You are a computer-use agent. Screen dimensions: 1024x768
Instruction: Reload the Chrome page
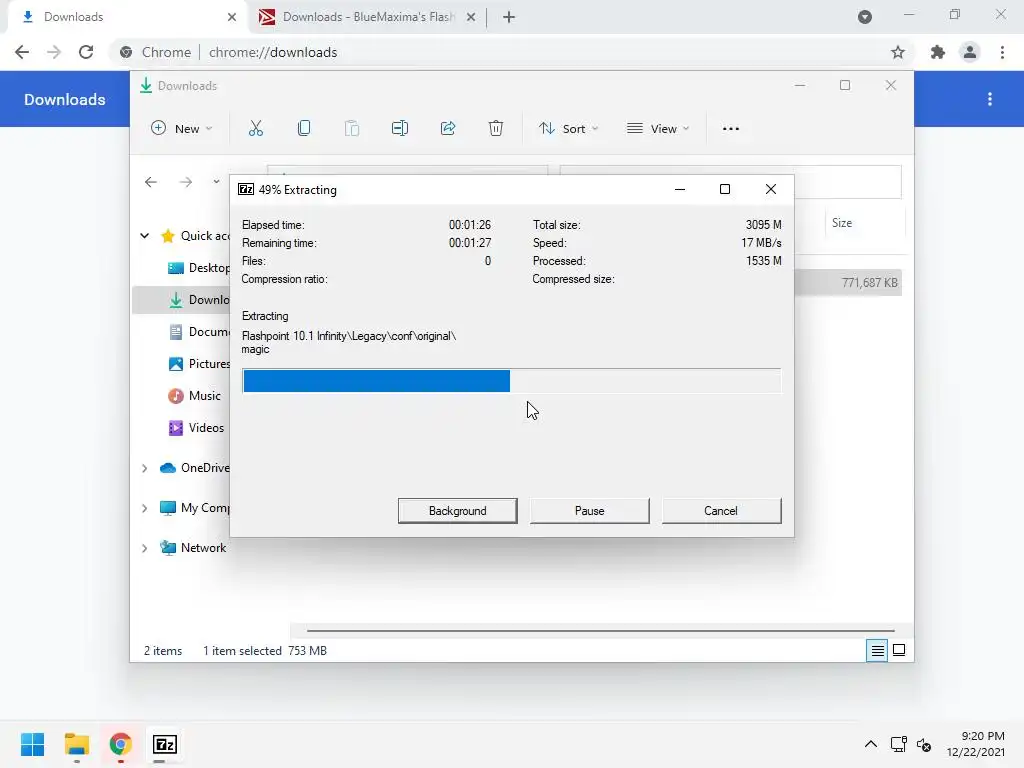(86, 52)
